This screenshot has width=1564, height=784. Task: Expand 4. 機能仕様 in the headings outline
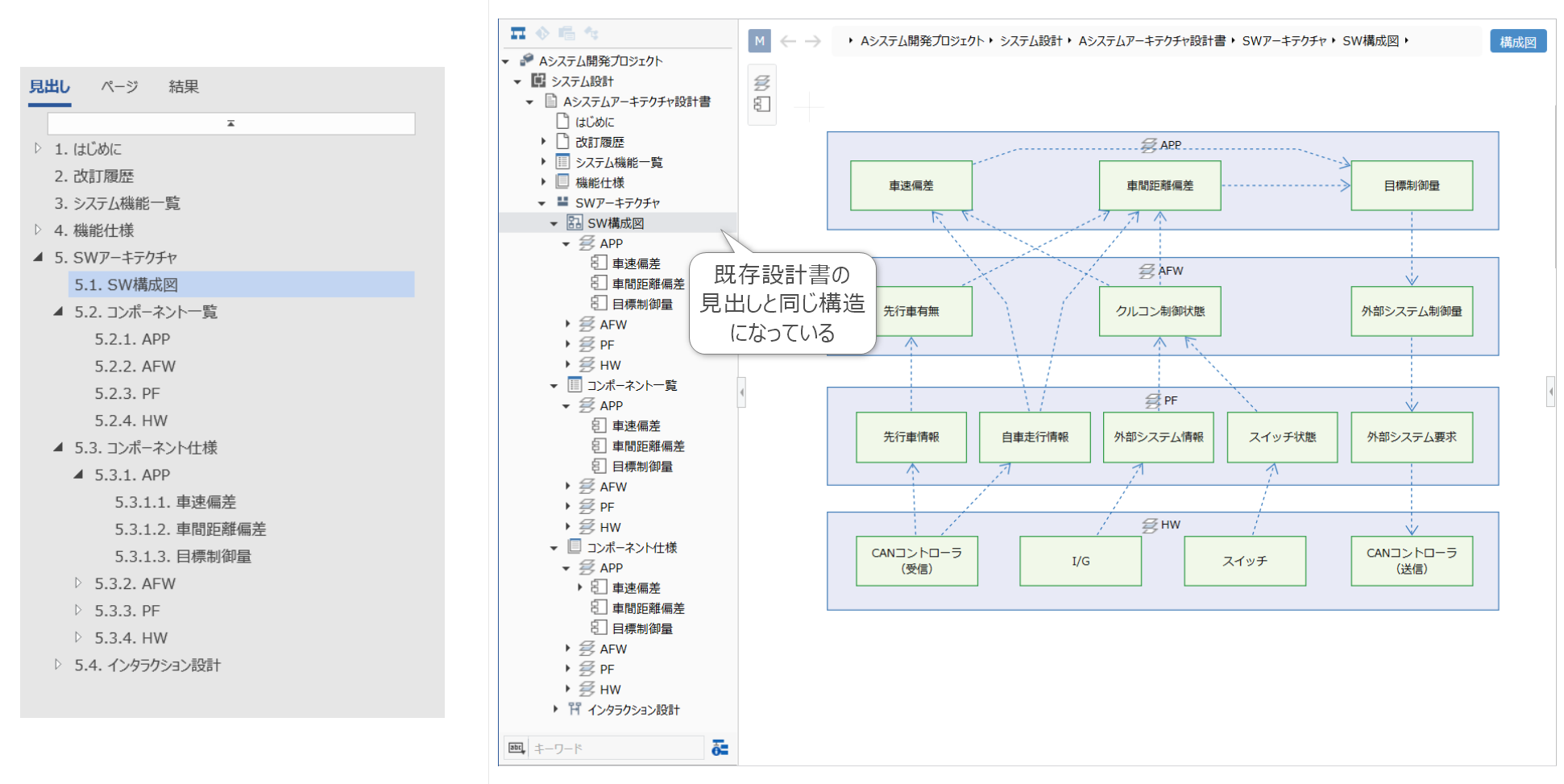coord(38,230)
